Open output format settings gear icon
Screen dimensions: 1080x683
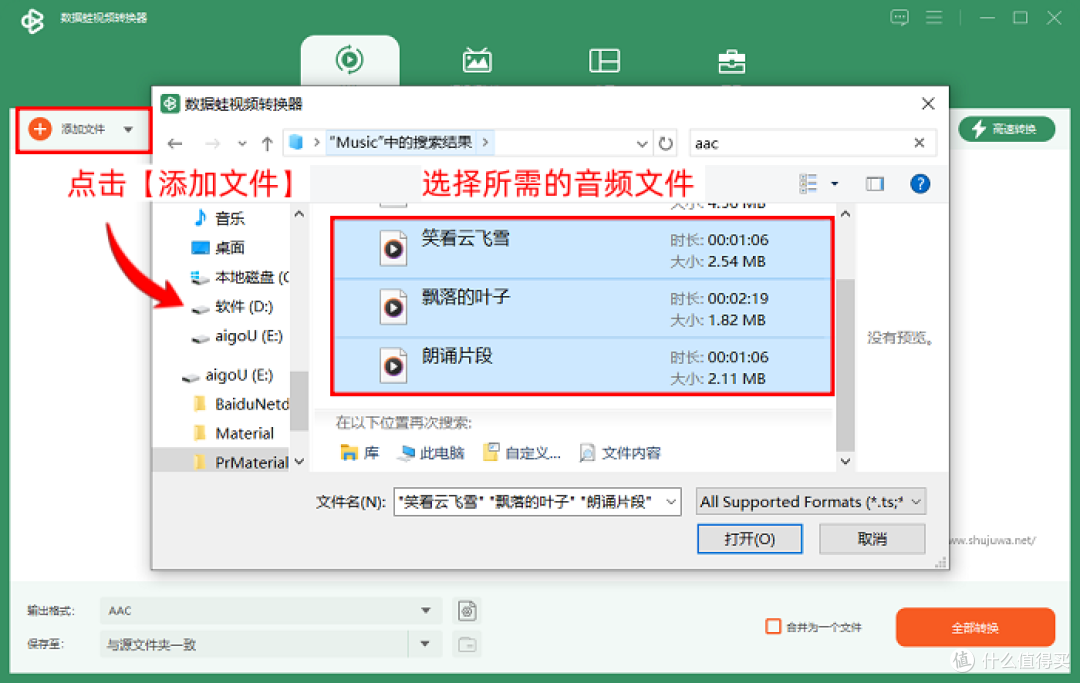tap(467, 611)
